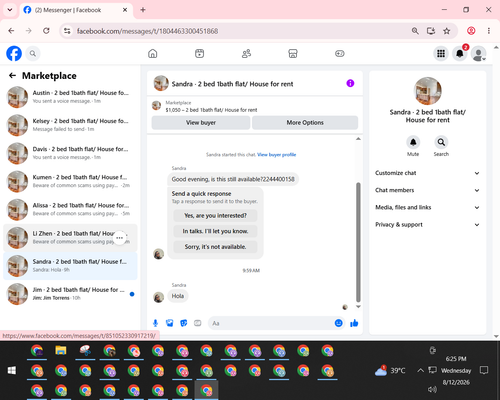This screenshot has height=400, width=500.
Task: Open the unread Jim conversation
Action: click(x=70, y=294)
